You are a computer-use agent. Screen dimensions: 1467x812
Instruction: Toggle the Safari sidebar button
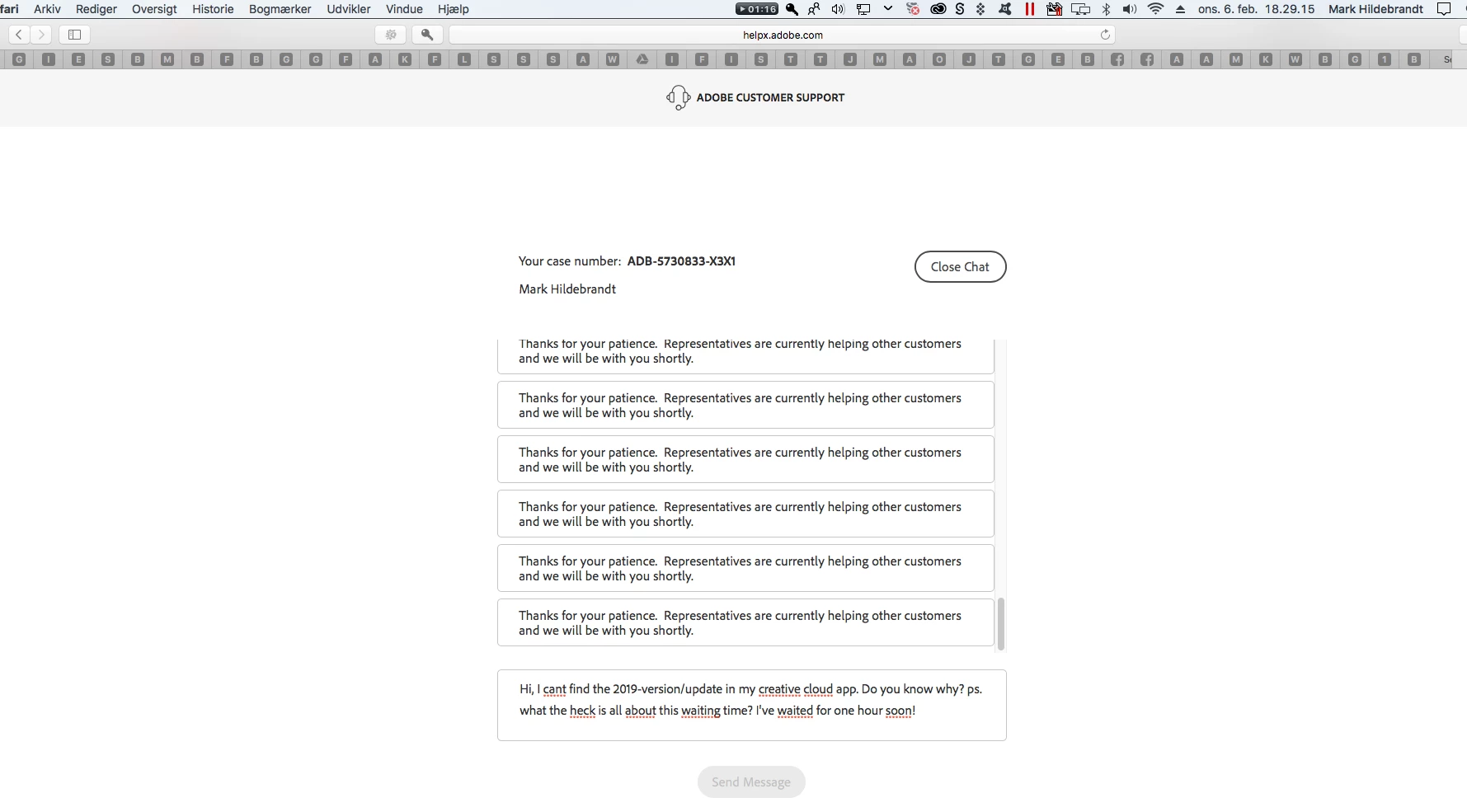74,35
